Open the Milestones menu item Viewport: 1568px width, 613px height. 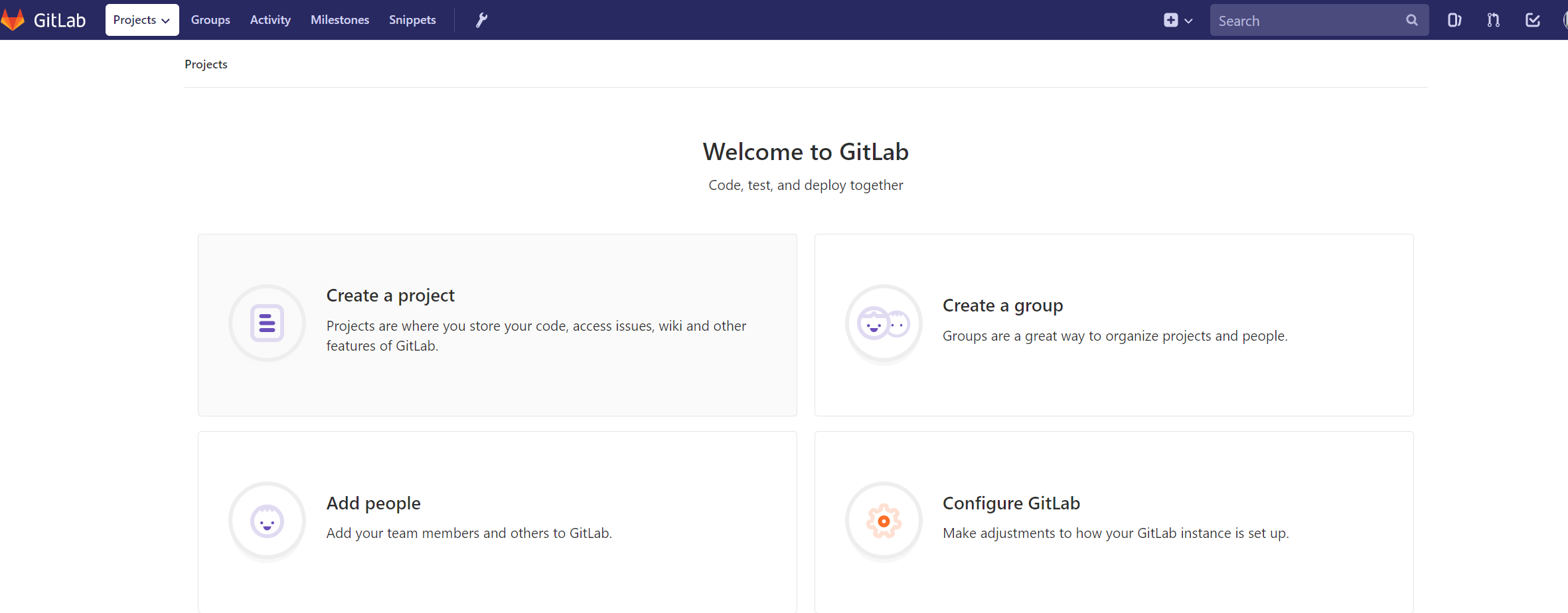[x=340, y=20]
